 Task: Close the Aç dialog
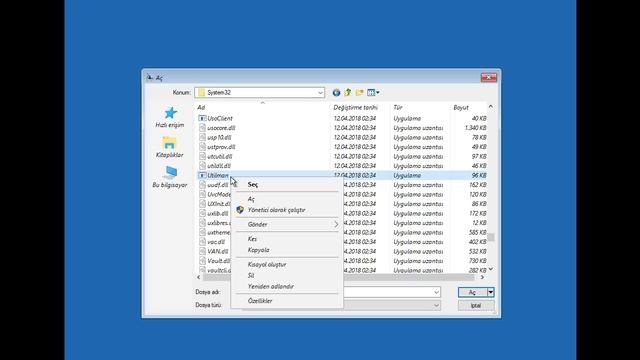tap(489, 77)
